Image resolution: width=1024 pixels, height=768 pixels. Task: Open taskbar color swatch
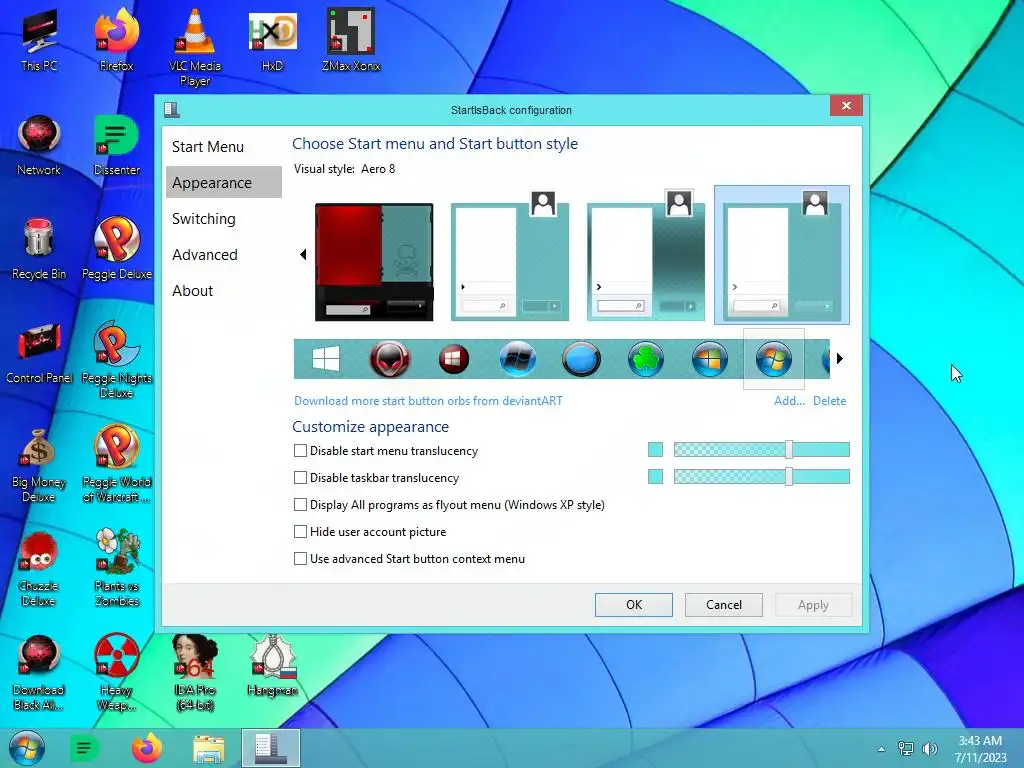[x=656, y=477]
